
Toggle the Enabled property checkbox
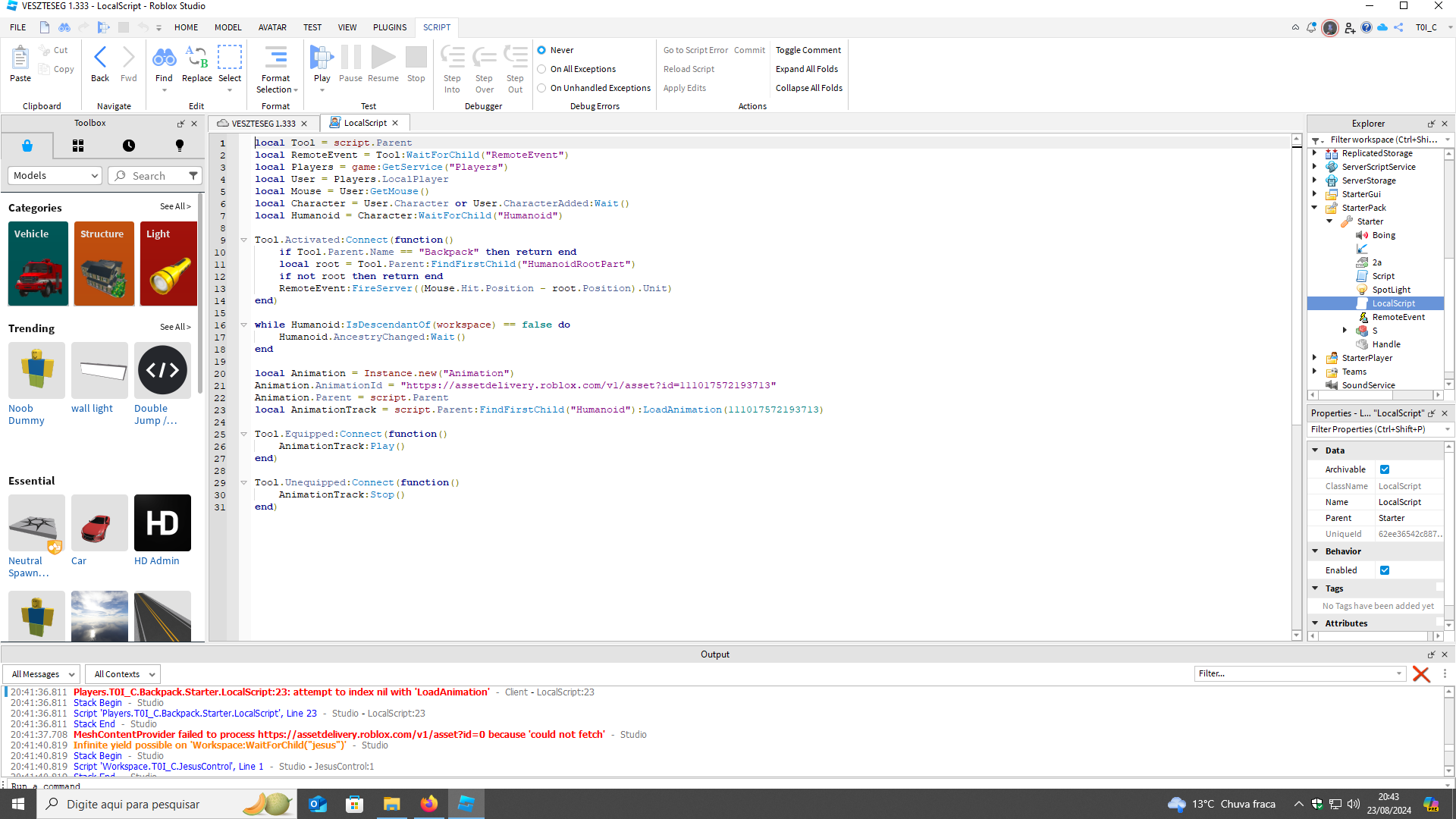click(1385, 570)
